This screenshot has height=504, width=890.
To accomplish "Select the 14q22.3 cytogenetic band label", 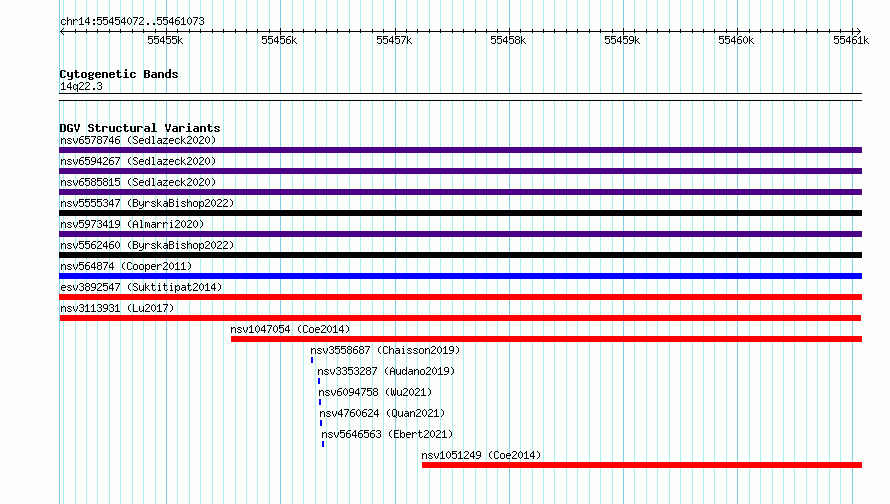I will pos(81,86).
